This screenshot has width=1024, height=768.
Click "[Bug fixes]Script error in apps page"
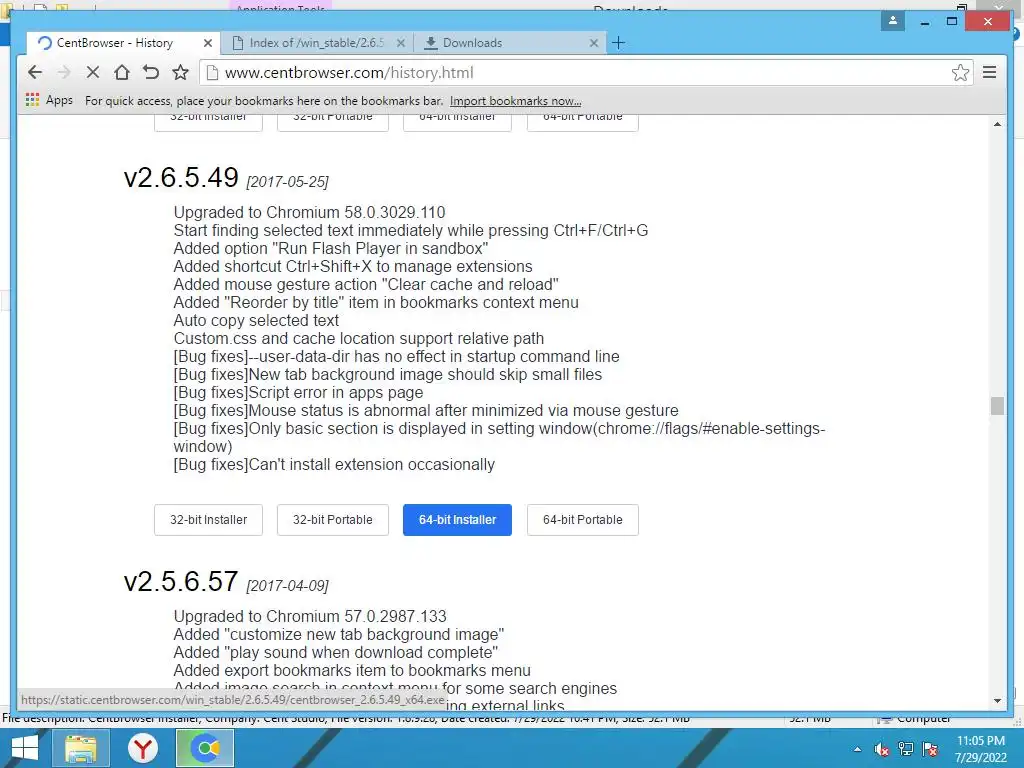(x=298, y=392)
